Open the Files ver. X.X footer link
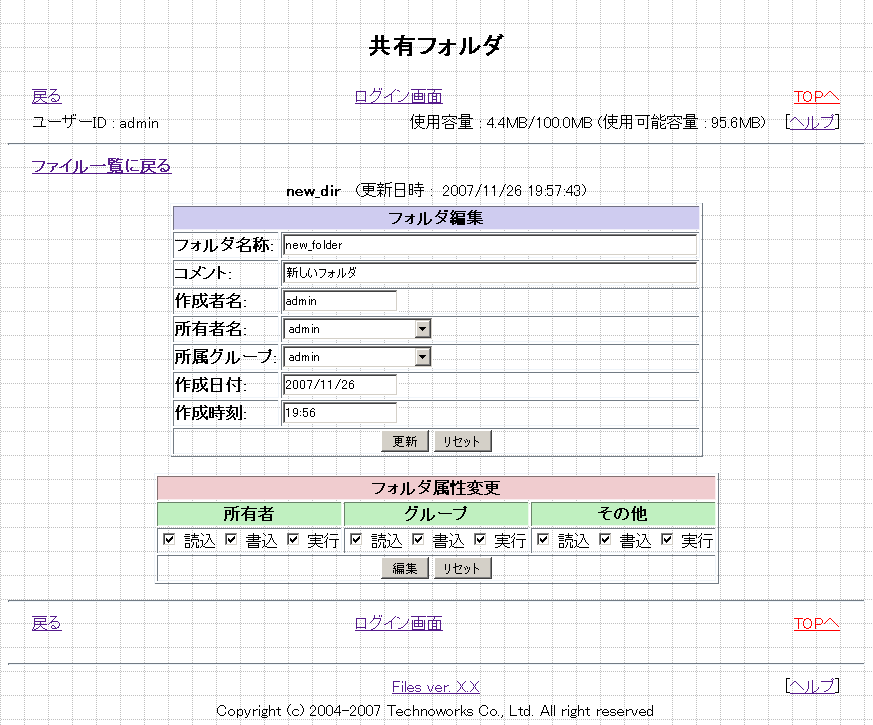Viewport: 873px width, 725px height. coord(435,686)
